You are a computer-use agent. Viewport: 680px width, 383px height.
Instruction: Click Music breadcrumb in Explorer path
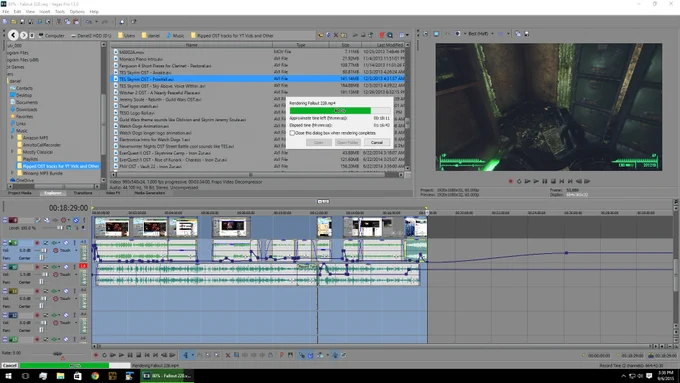pos(176,36)
